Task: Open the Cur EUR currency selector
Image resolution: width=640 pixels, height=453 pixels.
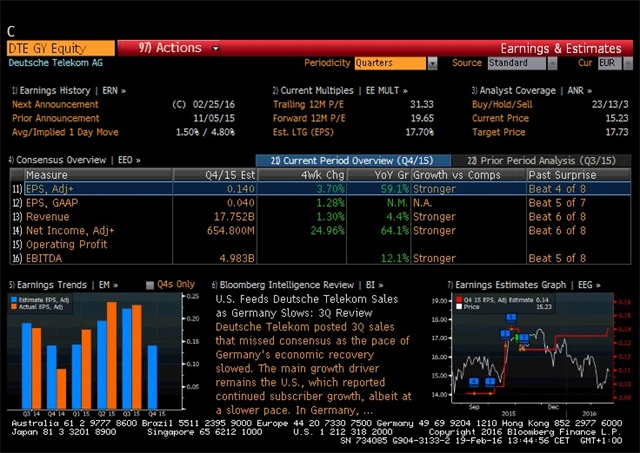Action: pyautogui.click(x=610, y=63)
